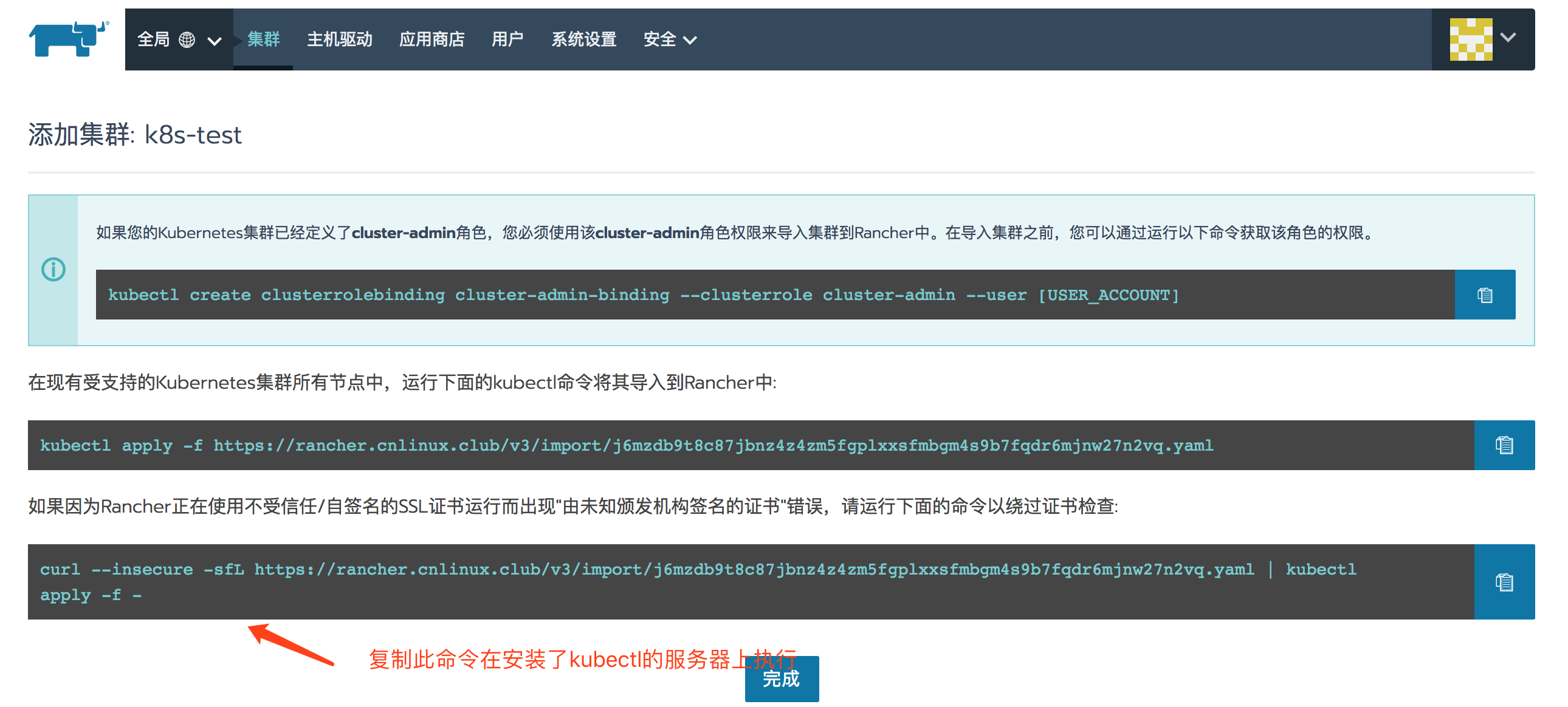Click the Rancher cow logo
The height and width of the screenshot is (707, 1568).
pos(68,38)
